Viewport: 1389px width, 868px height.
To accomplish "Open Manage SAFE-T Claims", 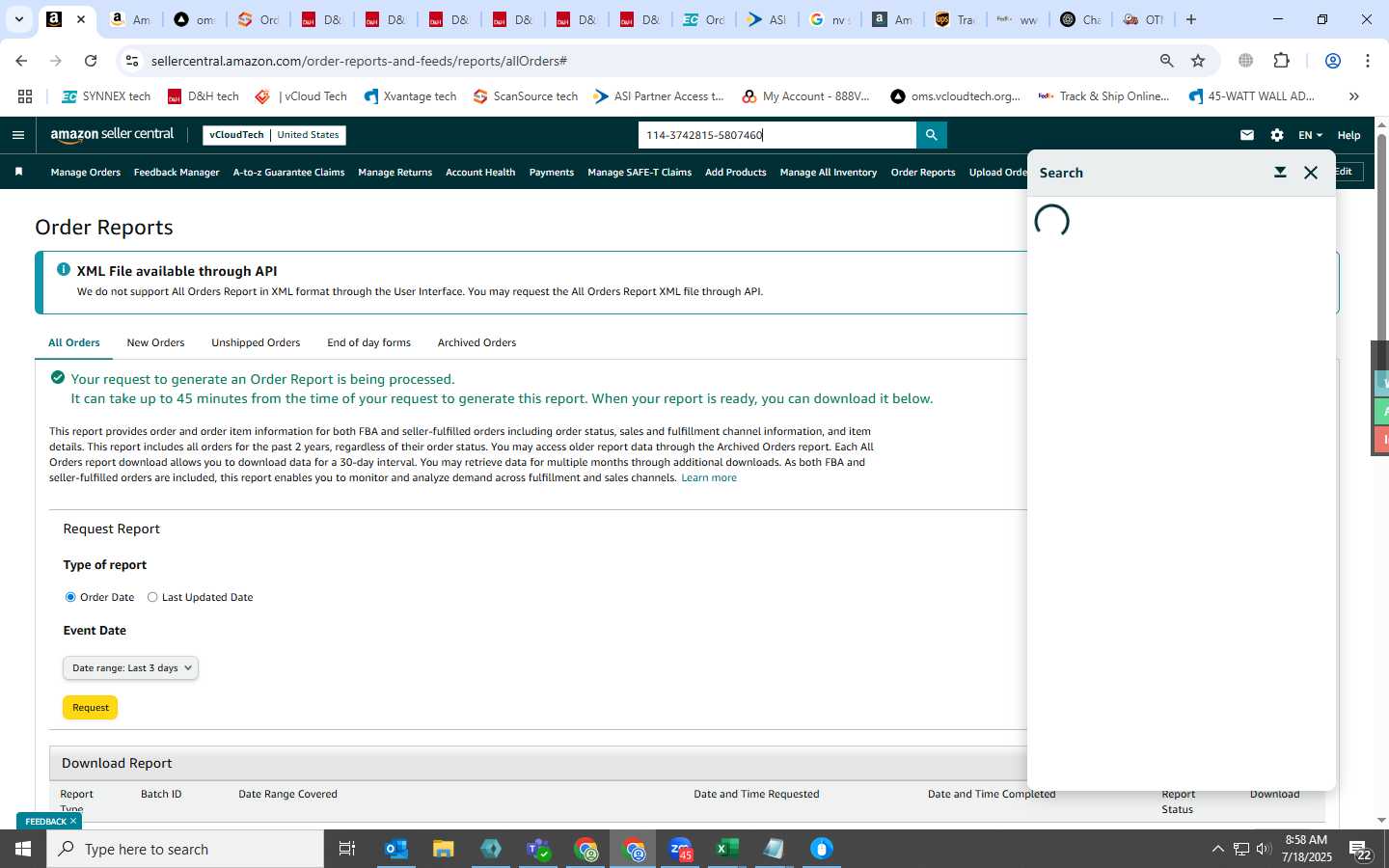I will pos(640,173).
